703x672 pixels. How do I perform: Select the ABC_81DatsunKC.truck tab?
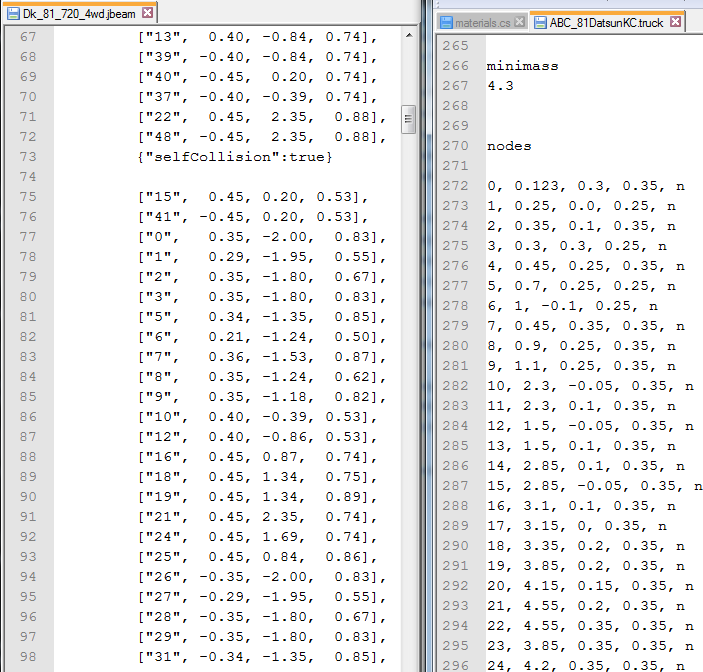[606, 22]
